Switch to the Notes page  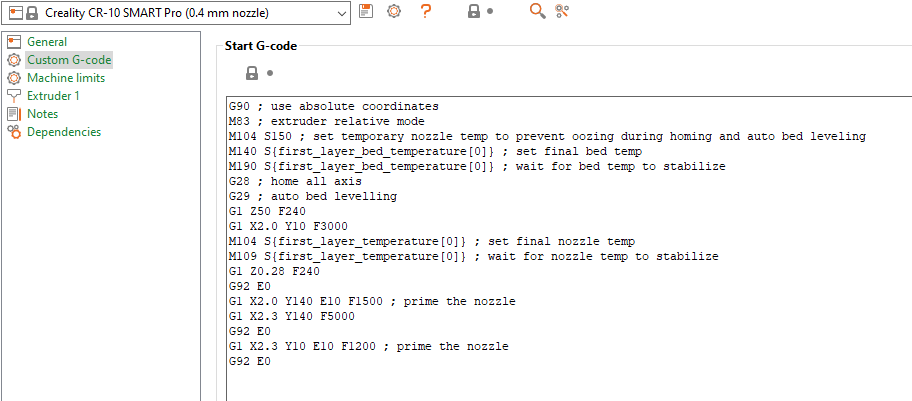tap(42, 114)
